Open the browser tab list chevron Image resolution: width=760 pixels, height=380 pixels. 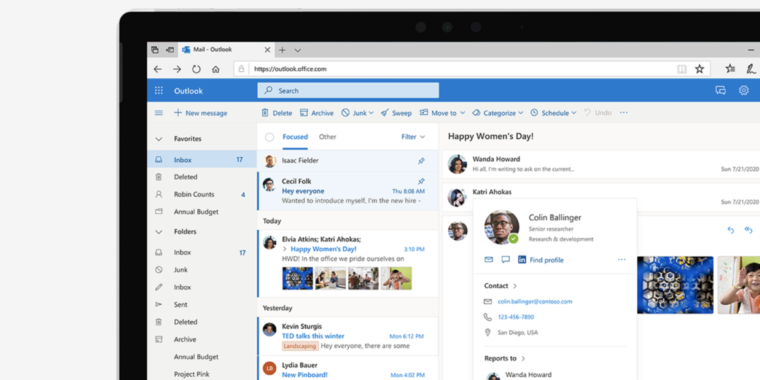coord(298,50)
